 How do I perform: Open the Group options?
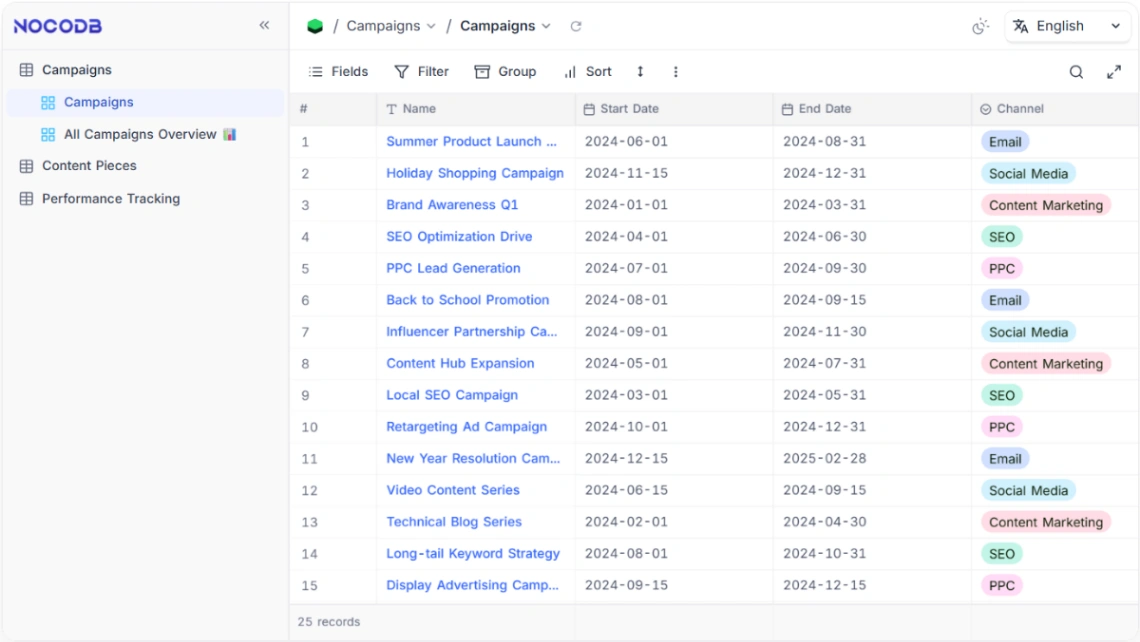pyautogui.click(x=505, y=71)
